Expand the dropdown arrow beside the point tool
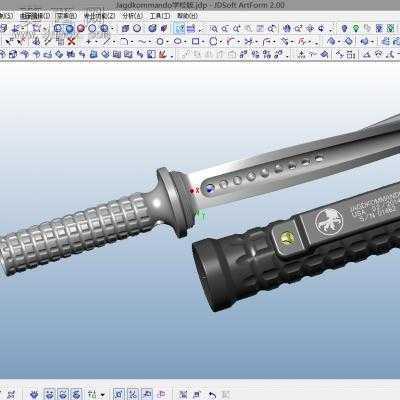 tap(96, 42)
